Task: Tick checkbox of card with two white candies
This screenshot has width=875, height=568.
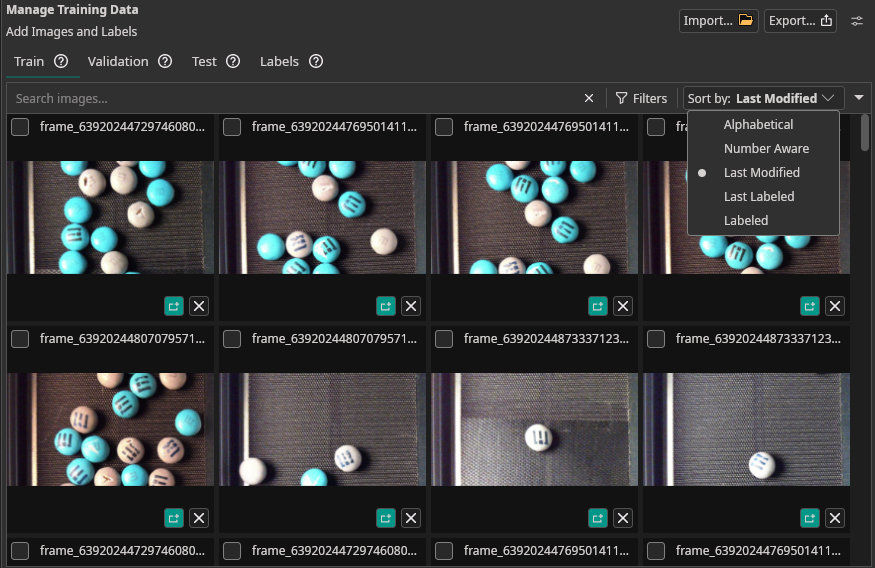Action: pyautogui.click(x=232, y=339)
